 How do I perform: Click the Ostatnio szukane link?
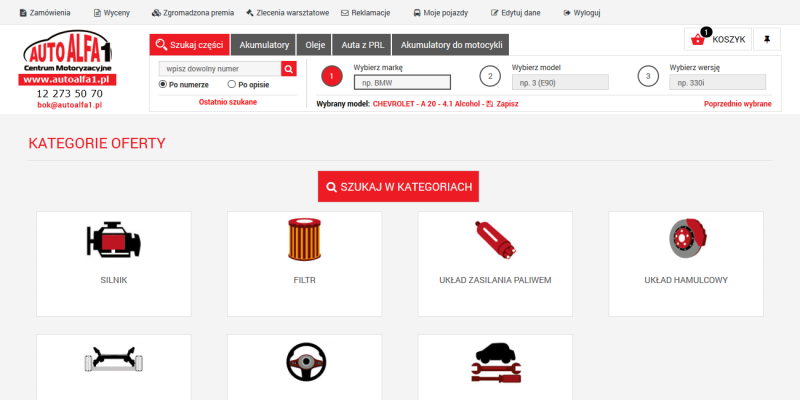(x=228, y=101)
